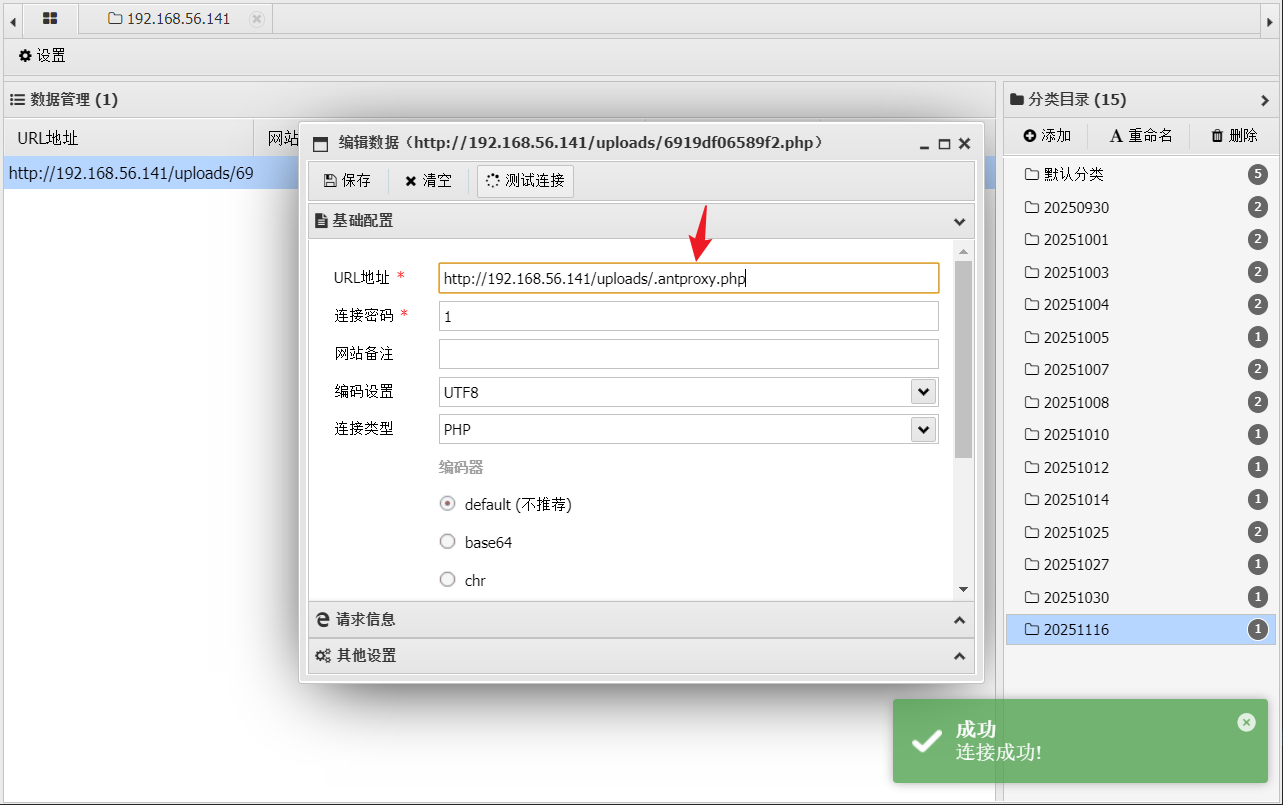Viewport: 1283px width, 805px height.
Task: Open the 编码设置 UTF8 dropdown
Action: click(x=922, y=392)
